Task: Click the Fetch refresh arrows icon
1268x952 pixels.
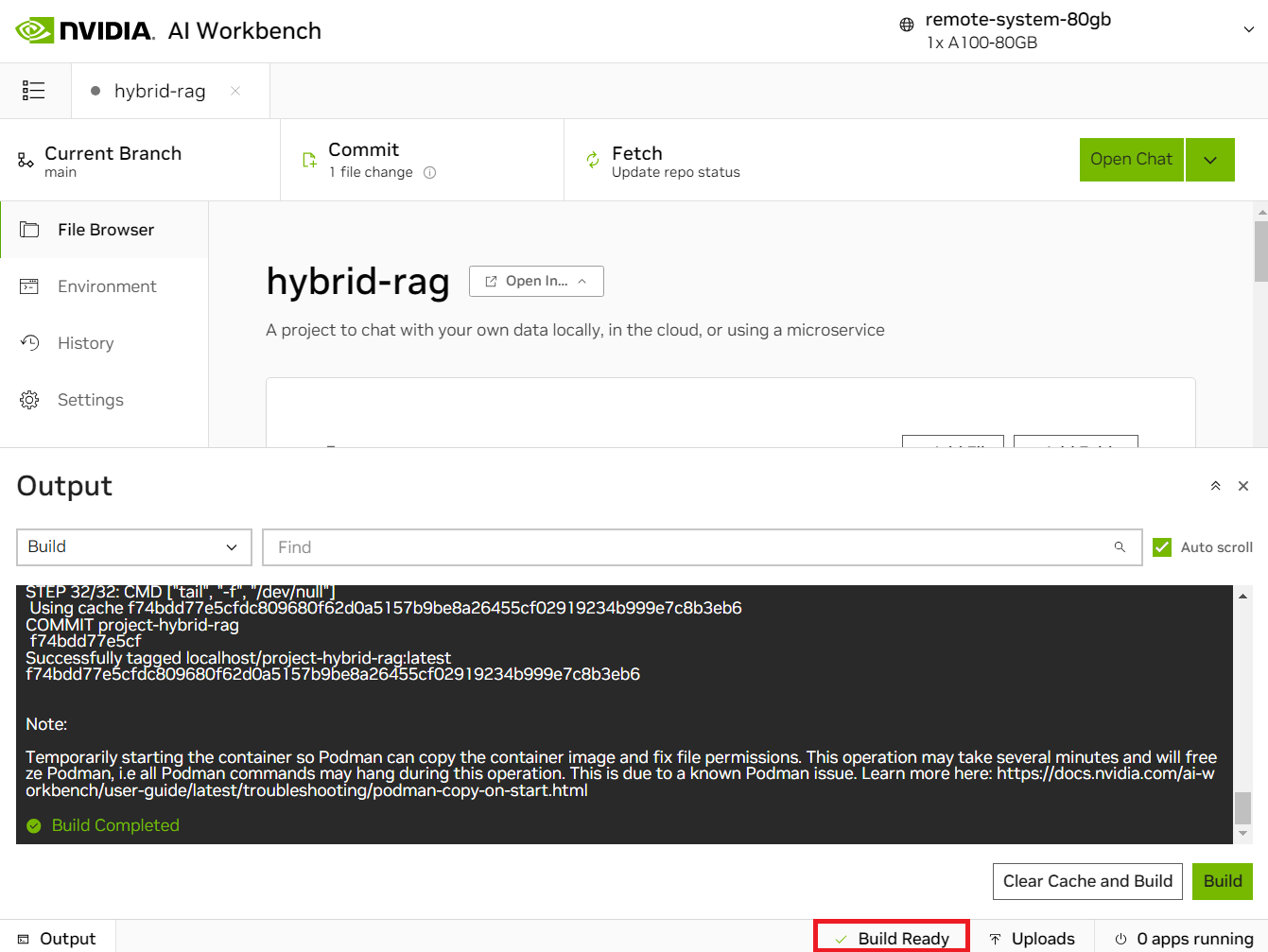Action: pyautogui.click(x=593, y=160)
